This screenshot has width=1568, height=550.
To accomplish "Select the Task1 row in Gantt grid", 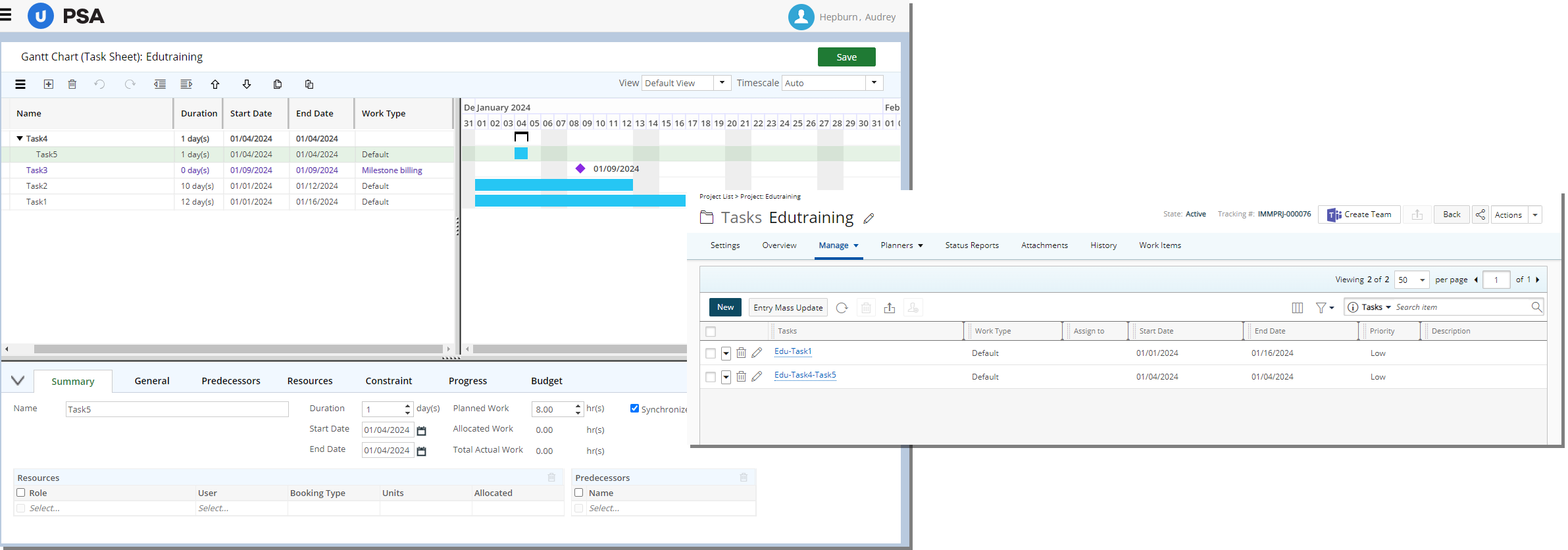I will [227, 202].
